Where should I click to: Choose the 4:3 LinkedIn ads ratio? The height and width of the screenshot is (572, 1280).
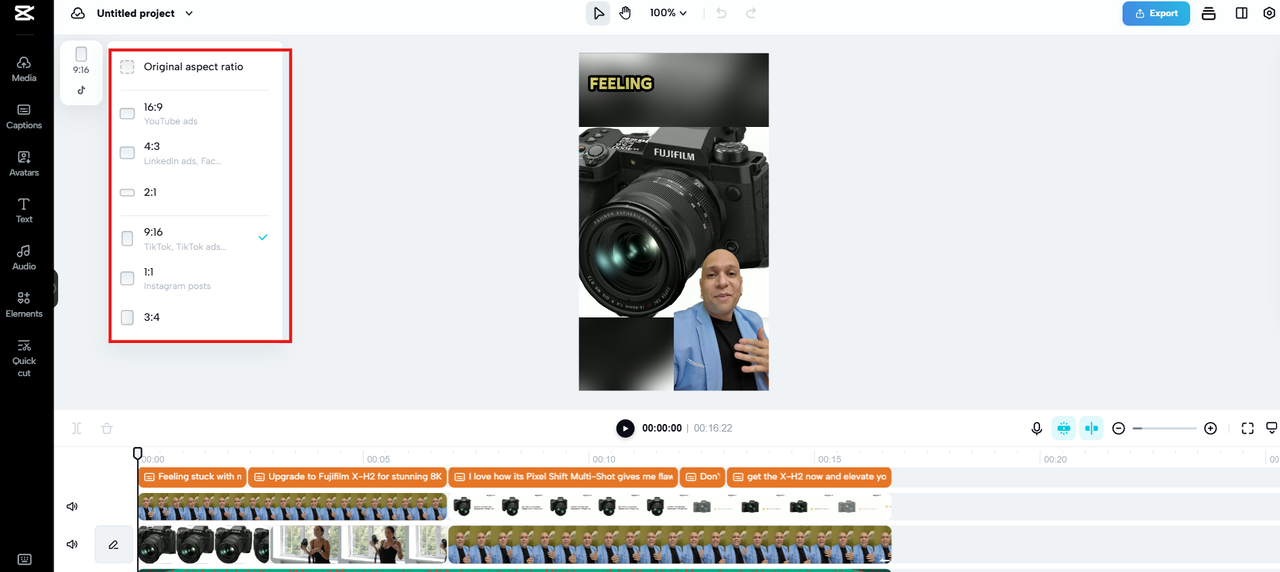[196, 152]
